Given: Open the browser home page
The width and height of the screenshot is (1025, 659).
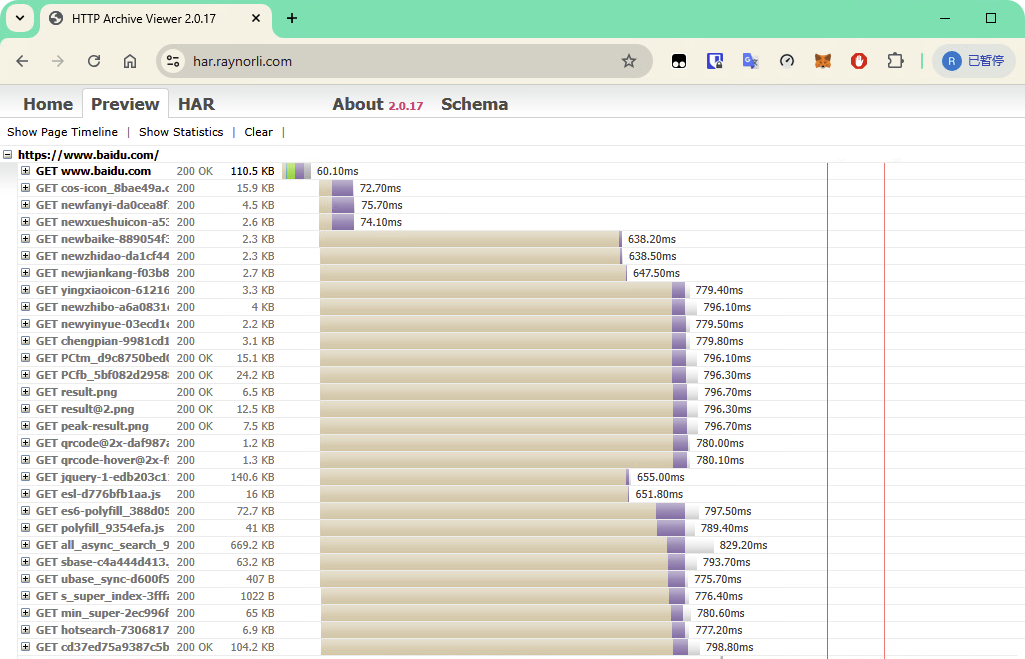Looking at the screenshot, I should pyautogui.click(x=130, y=61).
